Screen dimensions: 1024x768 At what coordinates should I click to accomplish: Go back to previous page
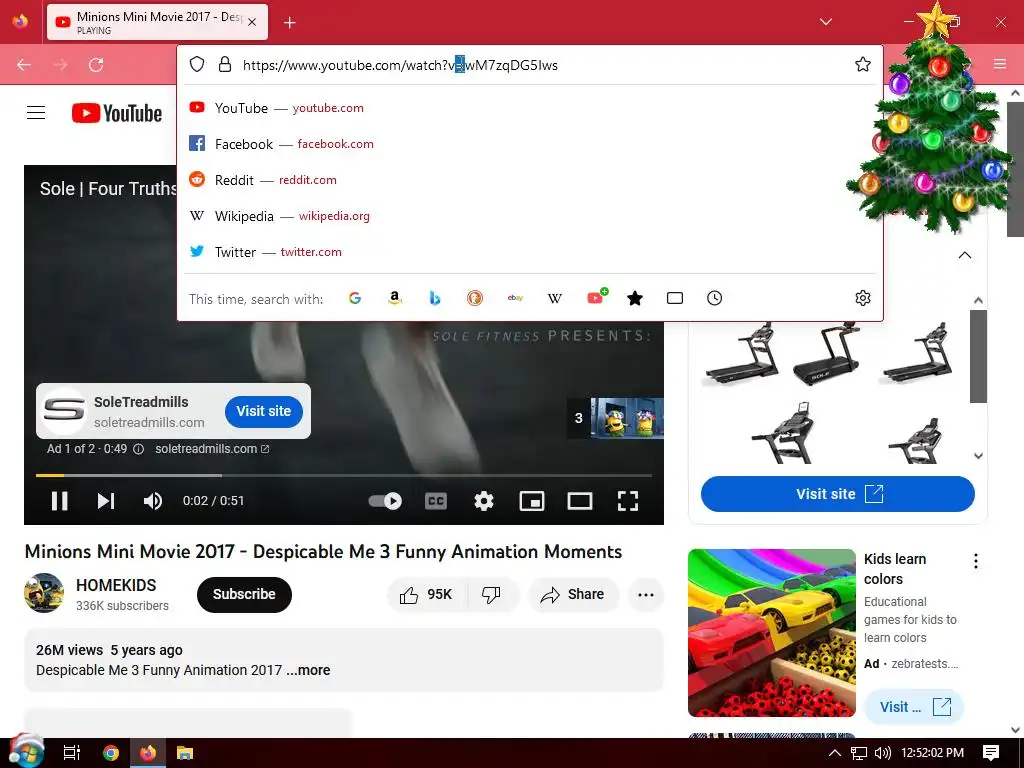pyautogui.click(x=24, y=65)
